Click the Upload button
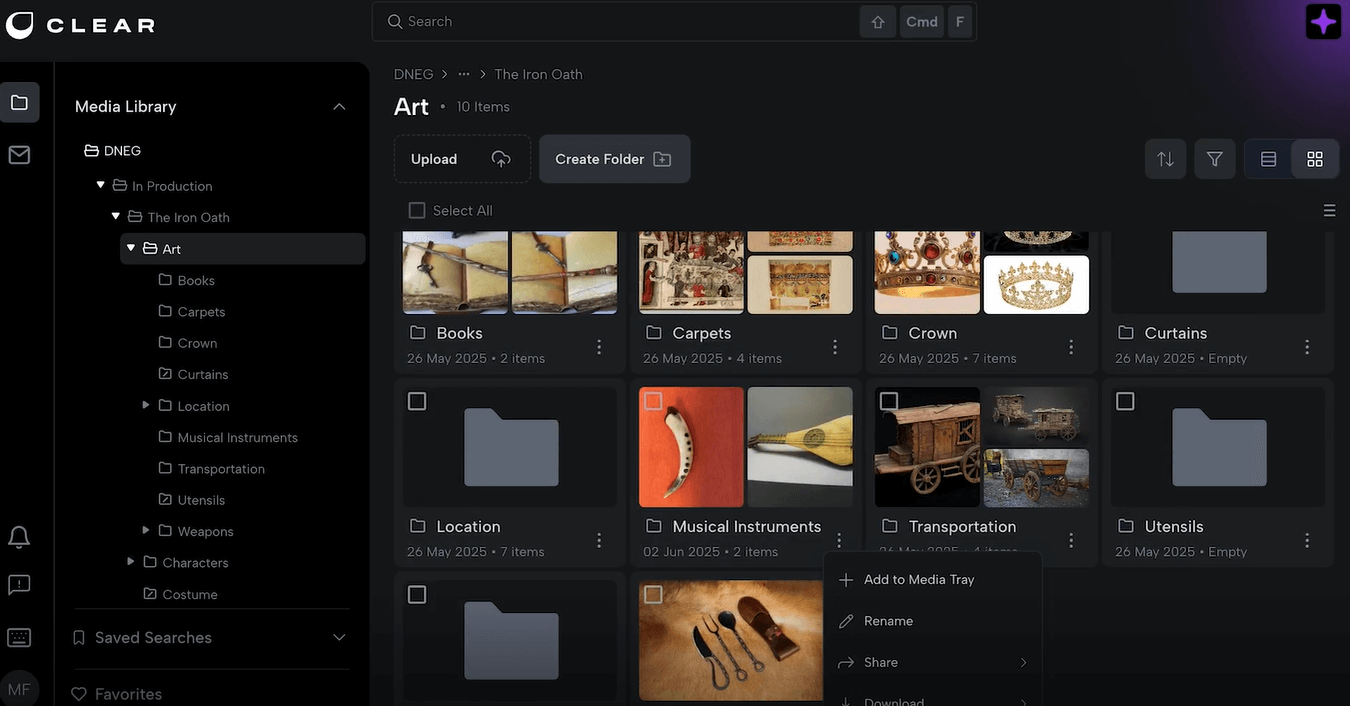This screenshot has width=1350, height=706. pyautogui.click(x=462, y=159)
